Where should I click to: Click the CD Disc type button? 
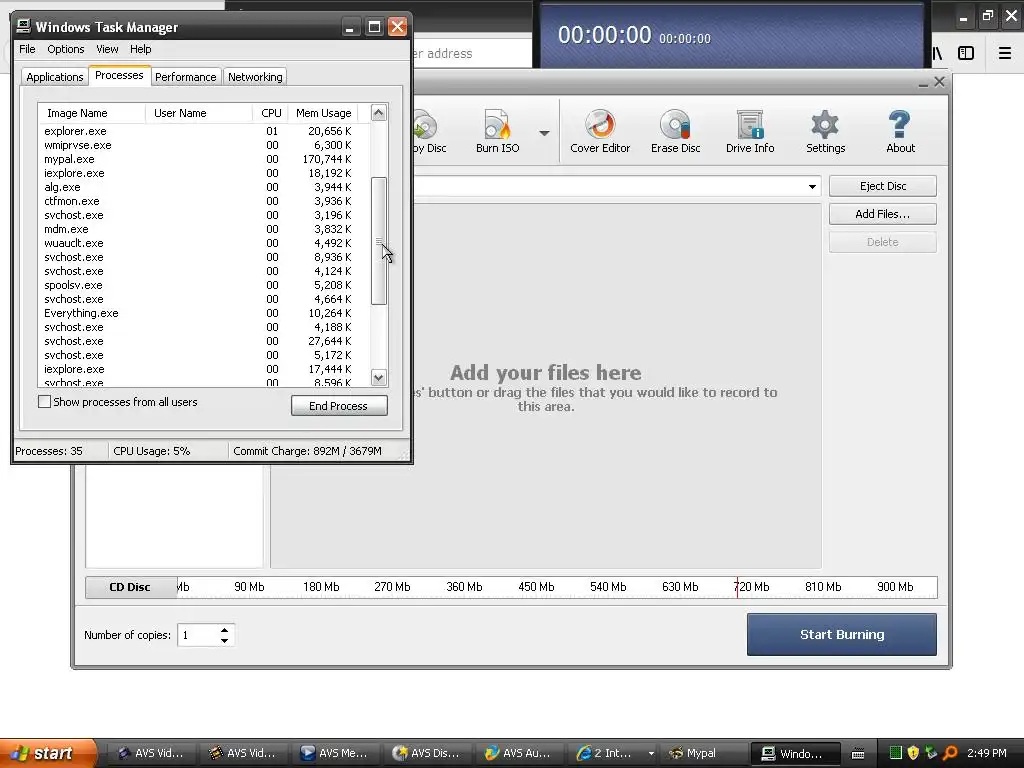pyautogui.click(x=130, y=587)
